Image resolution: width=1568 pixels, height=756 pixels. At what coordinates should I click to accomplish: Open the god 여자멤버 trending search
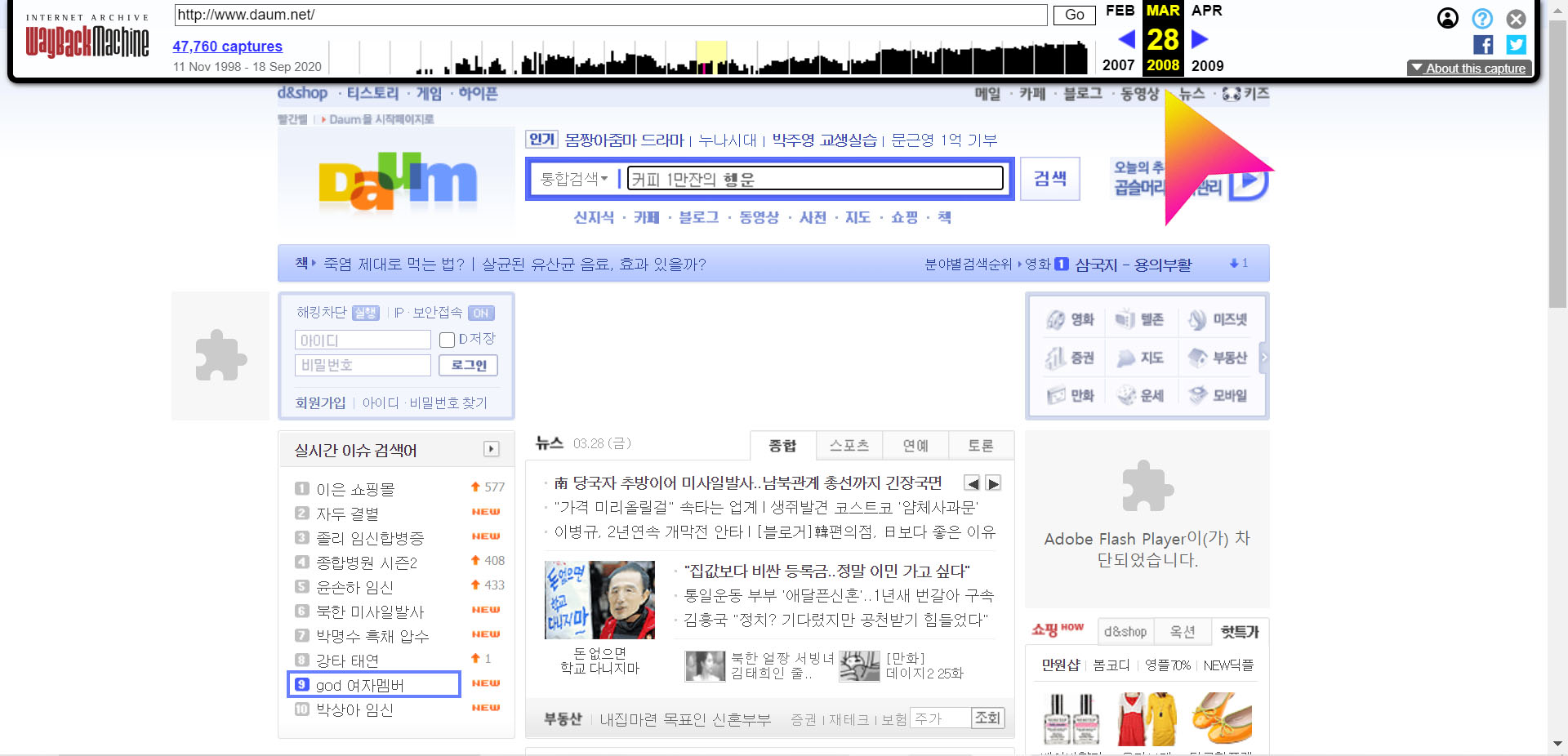pyautogui.click(x=360, y=685)
